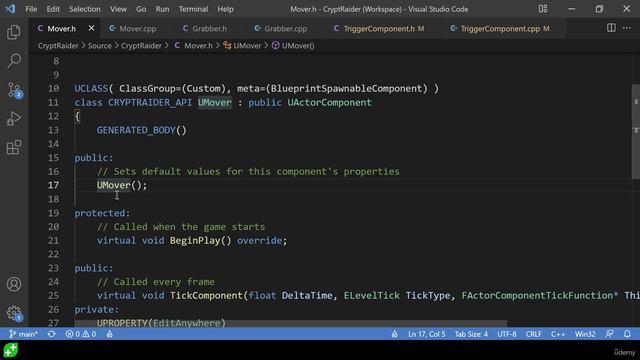Click TickComponent on line 25
This screenshot has height=360, width=640.
[x=206, y=296]
